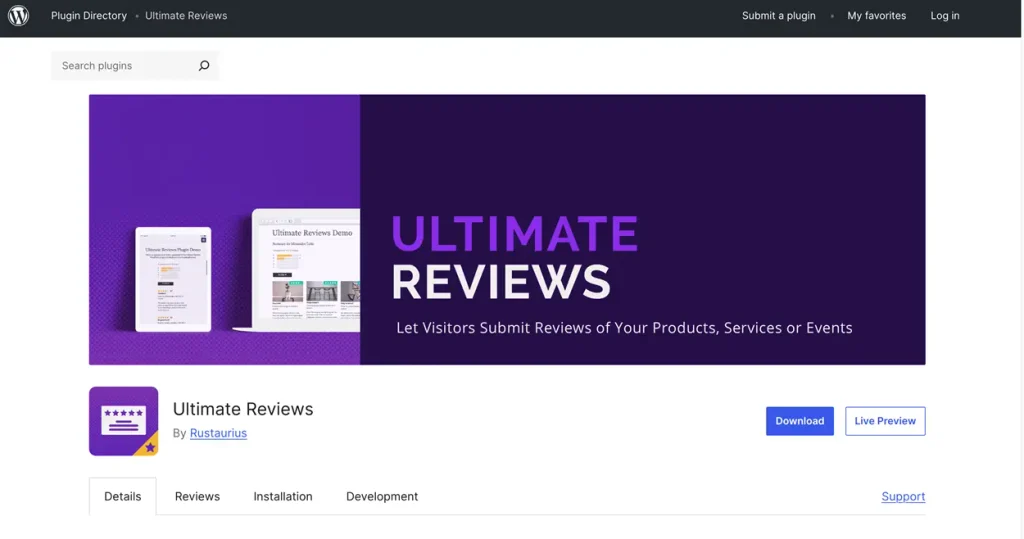Open the Rustaurius author link
Screen dimensions: 1024x539
[218, 433]
